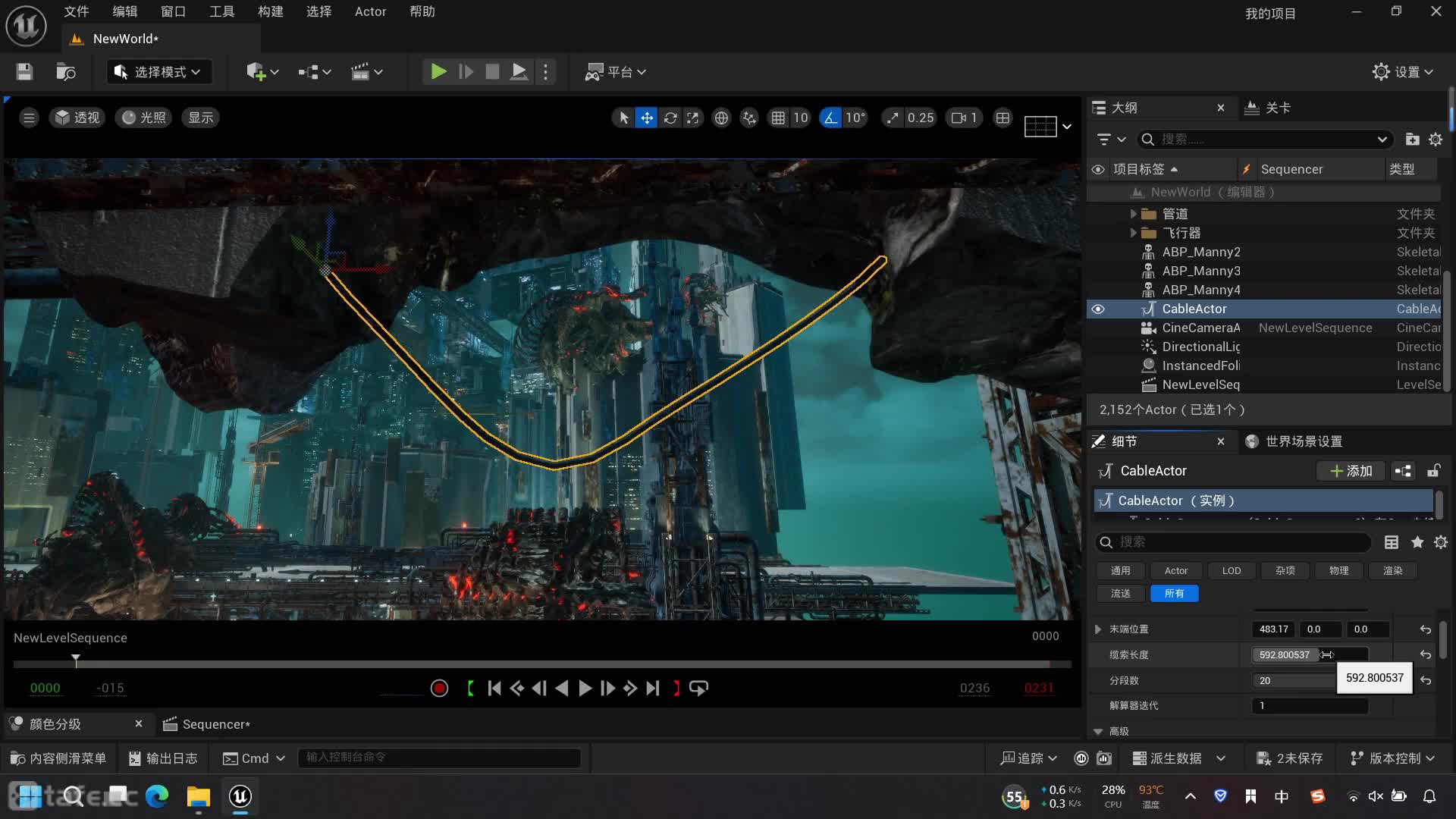Select the 所有 filter category in details

pyautogui.click(x=1174, y=593)
